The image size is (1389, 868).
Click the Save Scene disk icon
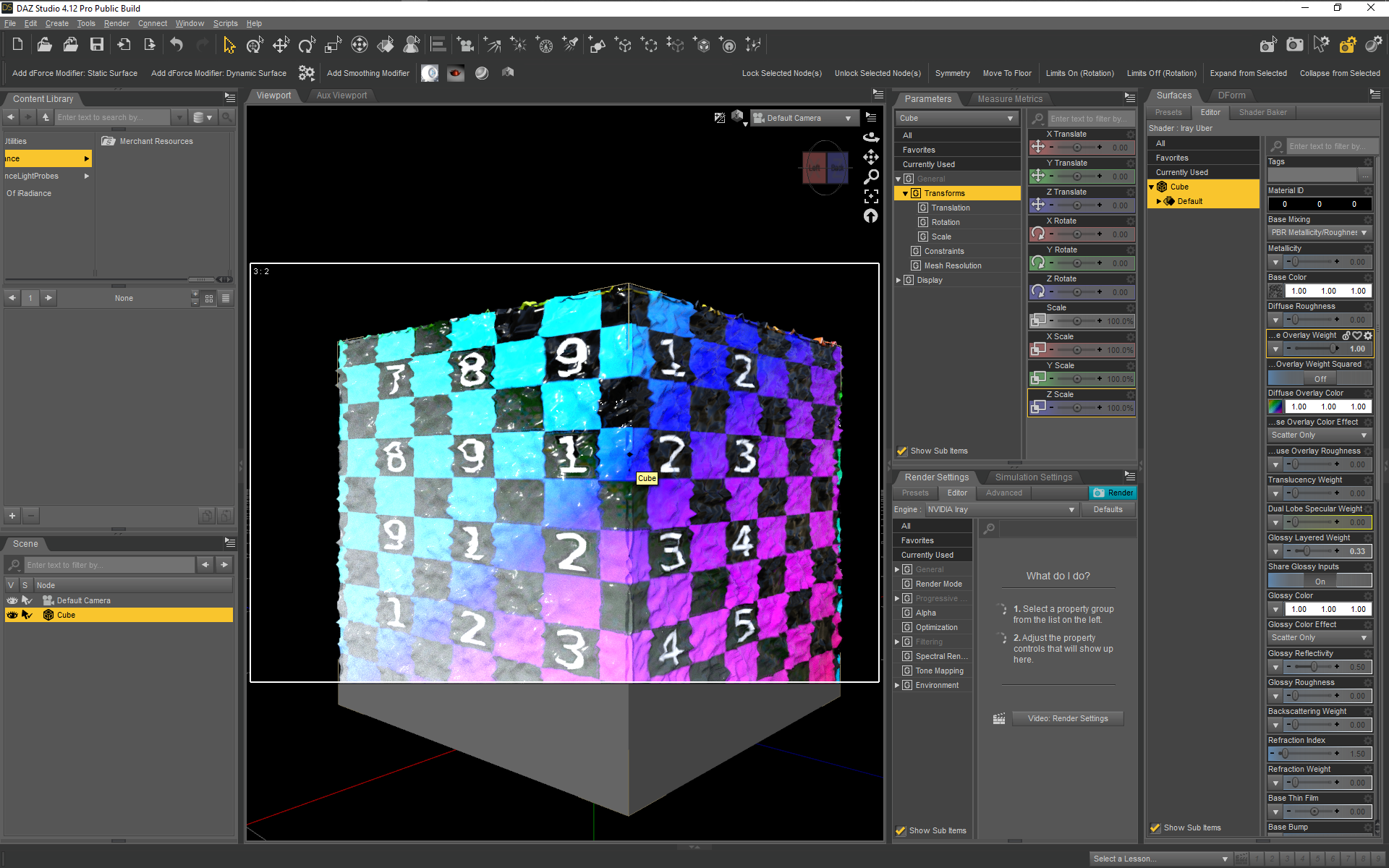click(x=96, y=45)
